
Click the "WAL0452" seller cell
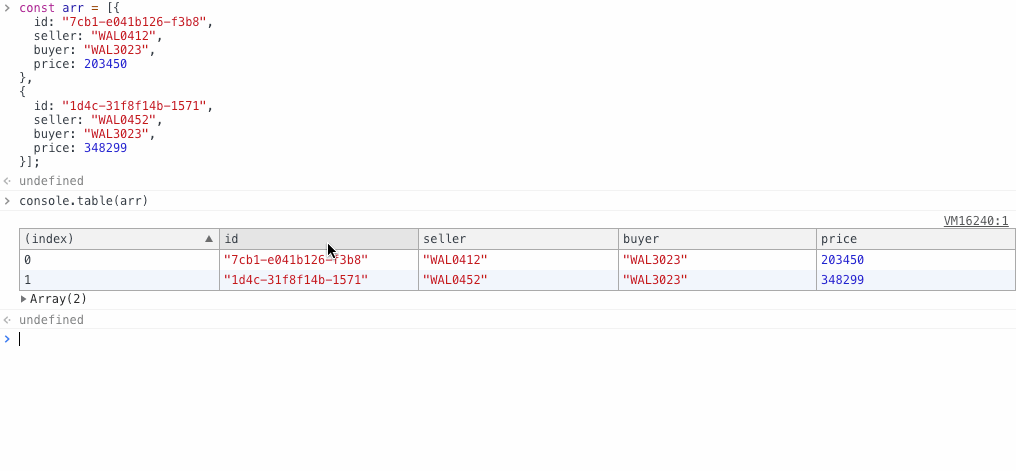coord(518,280)
